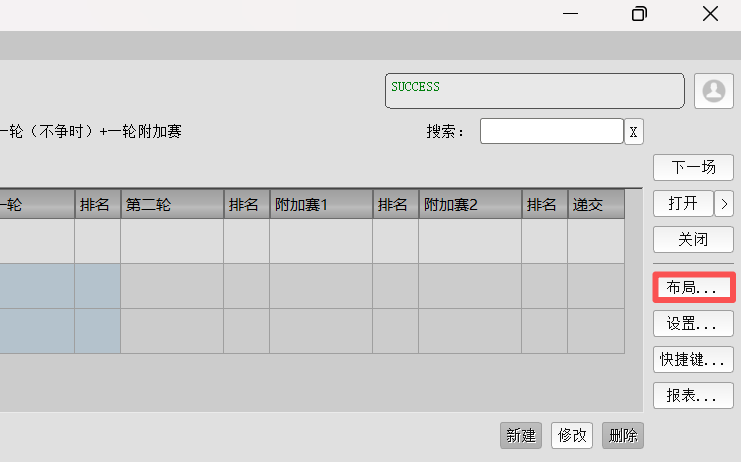The height and width of the screenshot is (462, 741).
Task: Click the 下一场 button
Action: pos(693,167)
